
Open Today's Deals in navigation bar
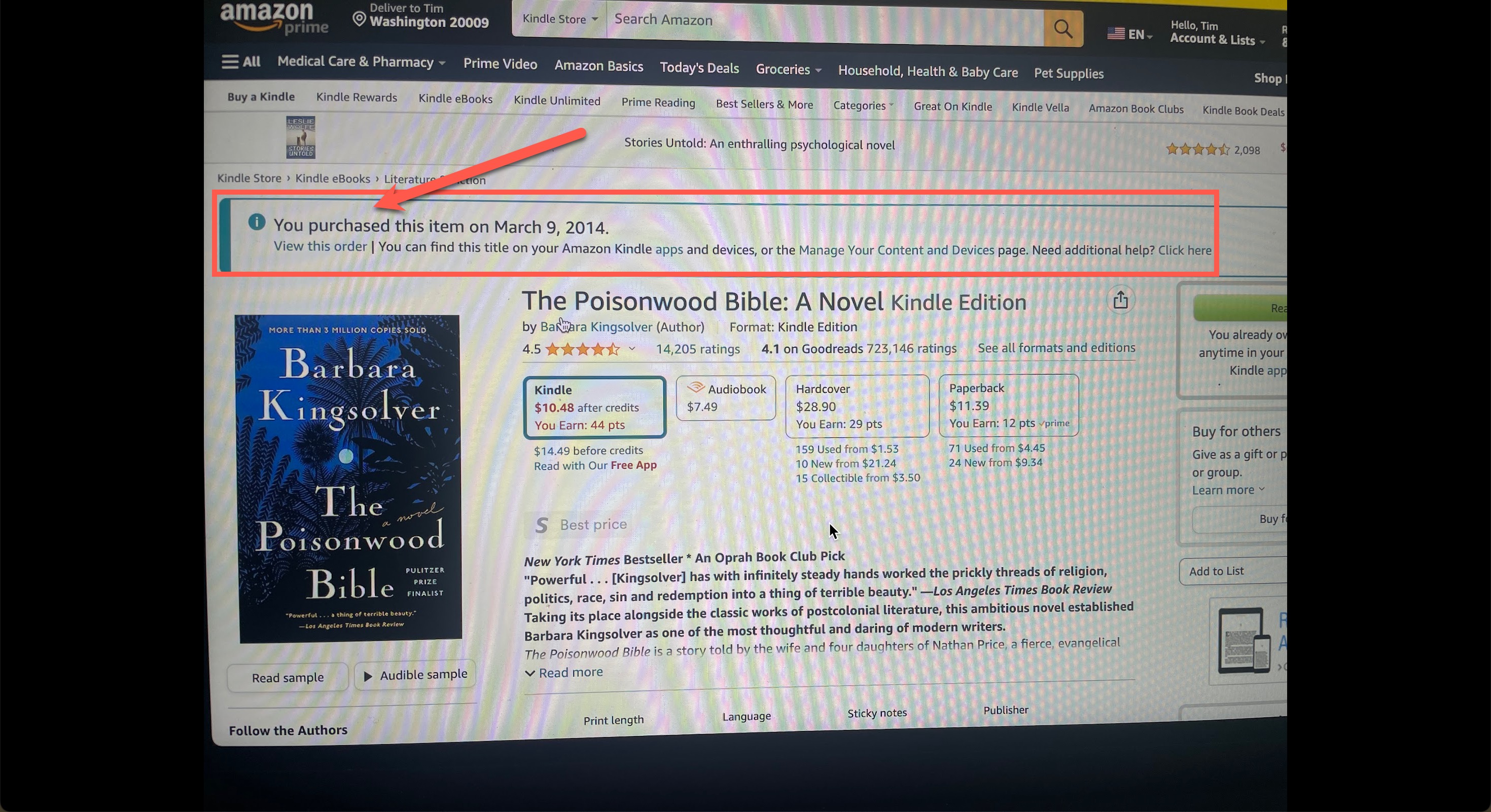pyautogui.click(x=699, y=68)
